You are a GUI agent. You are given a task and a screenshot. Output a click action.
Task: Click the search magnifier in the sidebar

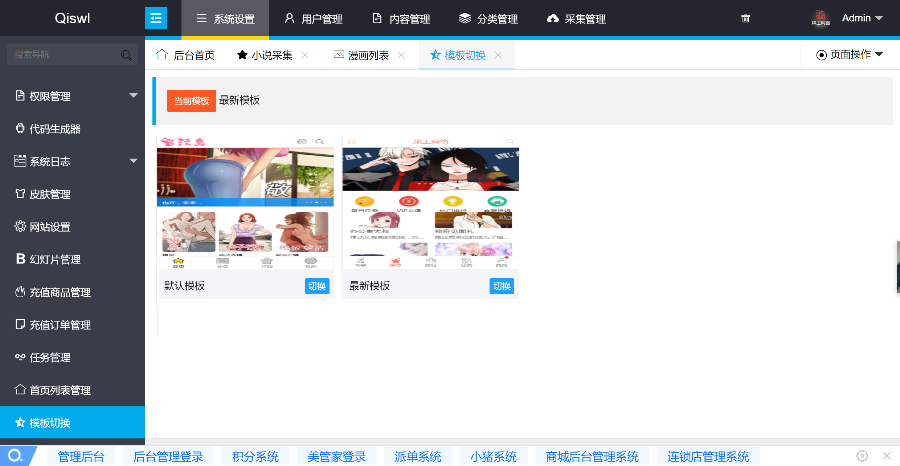(x=126, y=56)
